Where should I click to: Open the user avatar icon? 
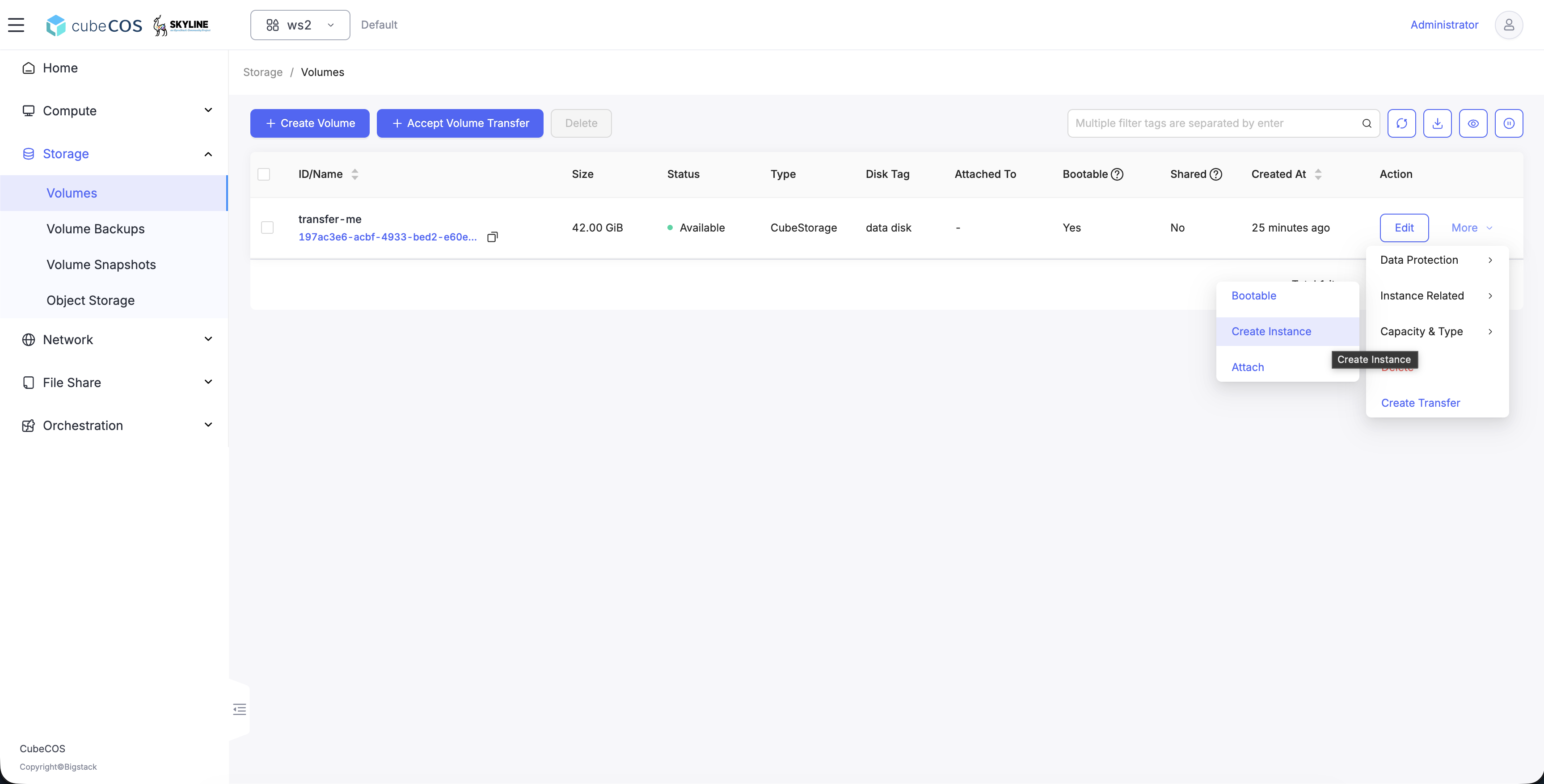click(1509, 25)
